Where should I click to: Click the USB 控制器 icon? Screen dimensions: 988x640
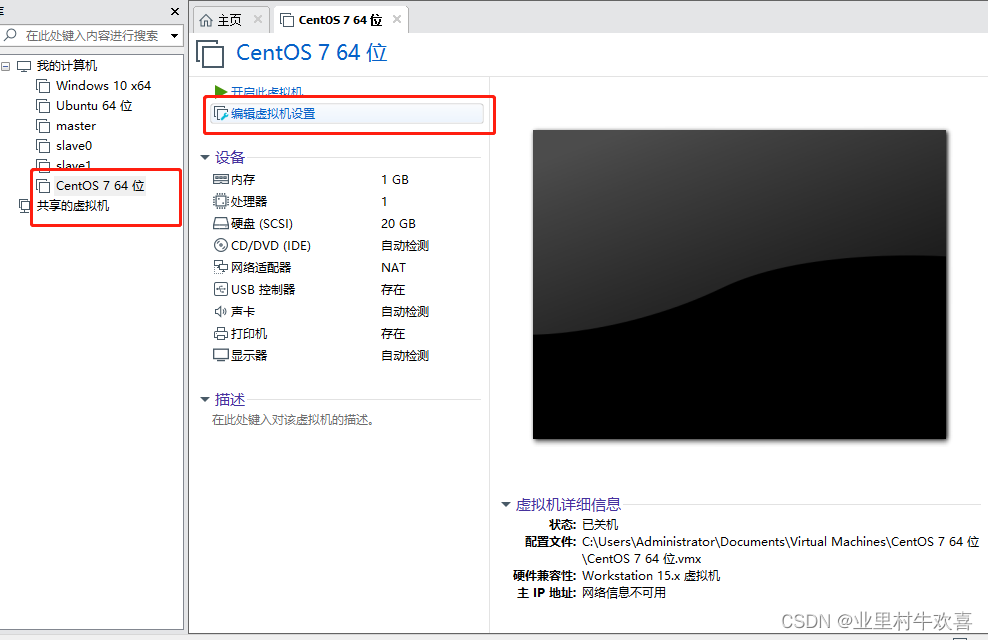click(x=221, y=290)
